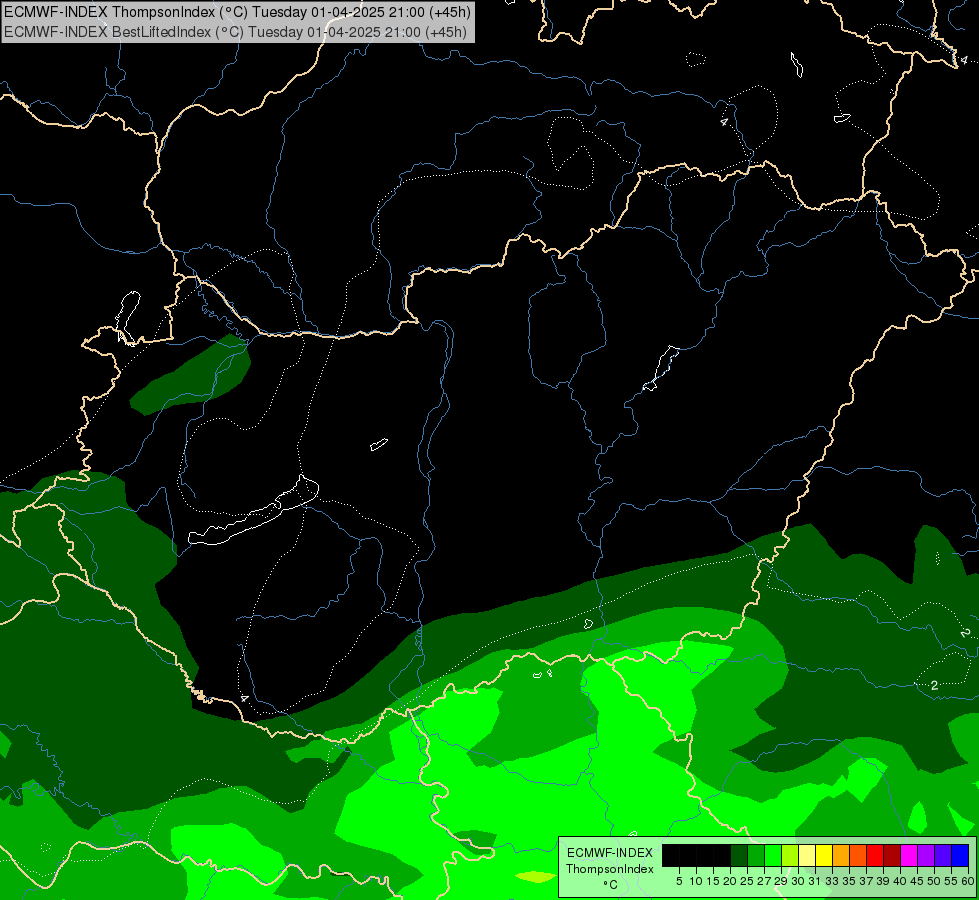Select the dark red 39–40 legend swatch
This screenshot has height=900, width=979.
point(892,855)
